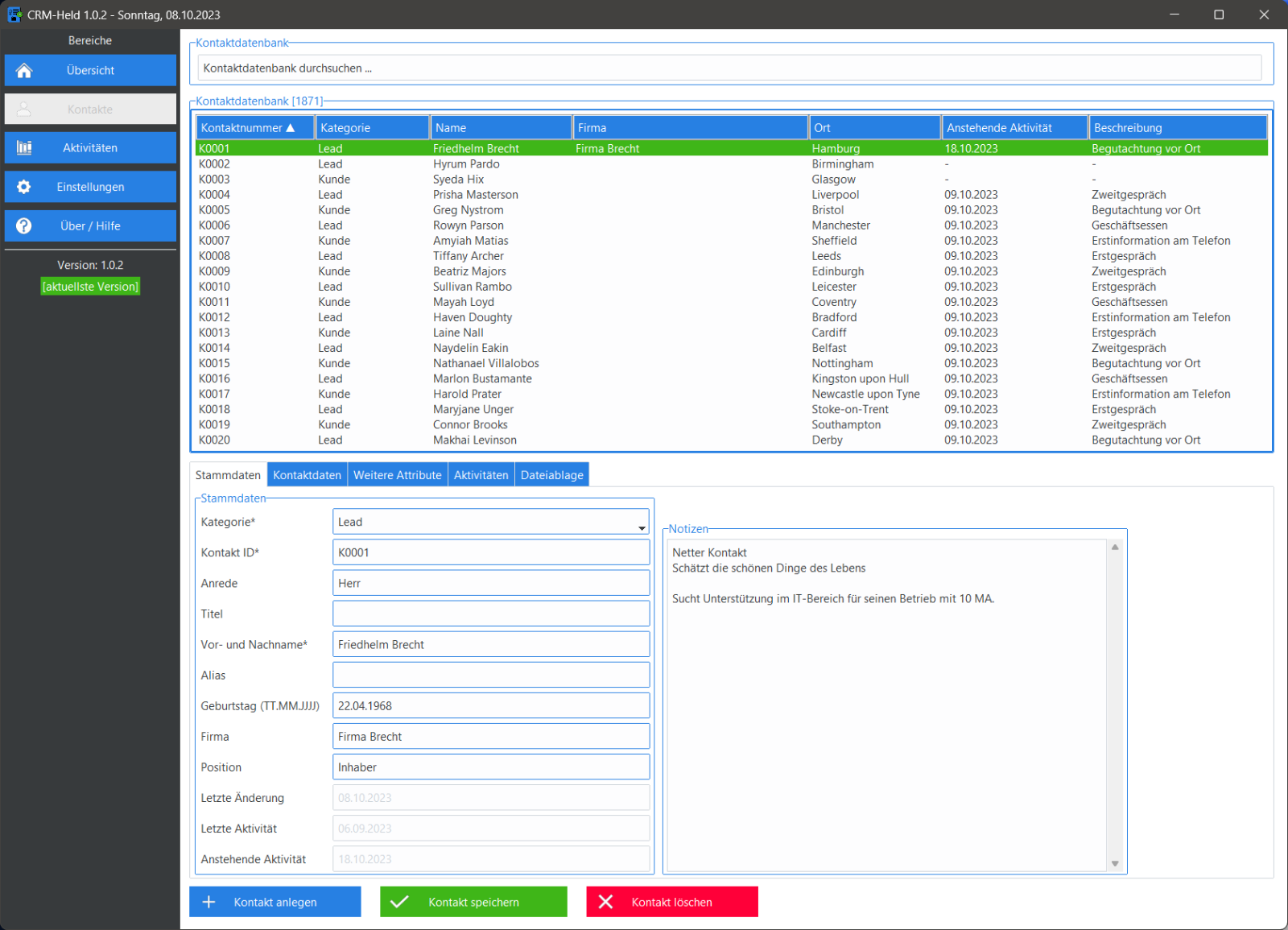
Task: Sort by Beschreibung column header
Action: pyautogui.click(x=1179, y=128)
